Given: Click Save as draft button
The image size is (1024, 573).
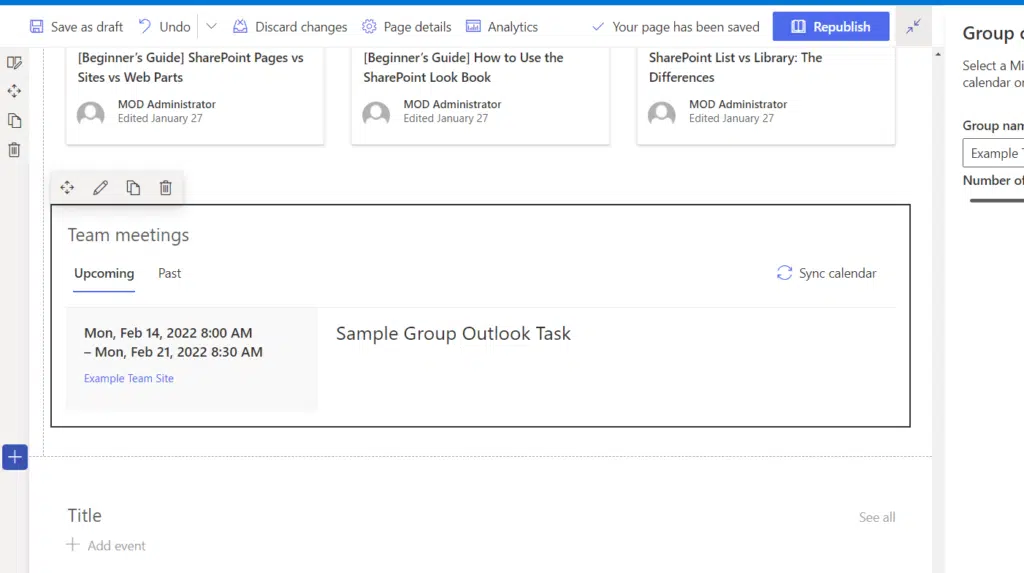Looking at the screenshot, I should tap(76, 27).
